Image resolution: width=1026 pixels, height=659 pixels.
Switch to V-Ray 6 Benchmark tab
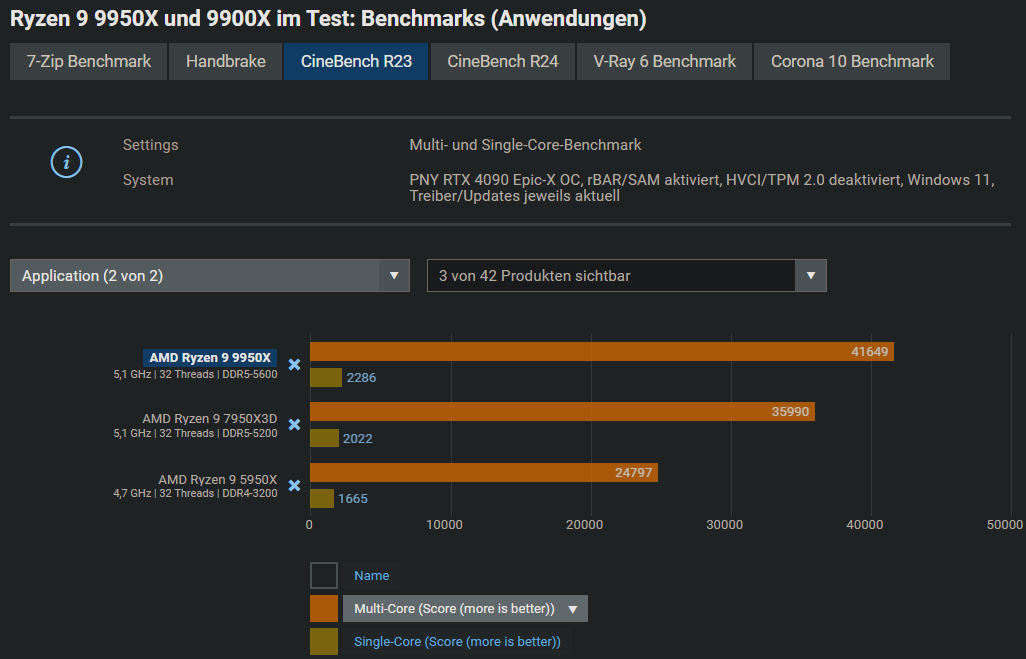664,62
